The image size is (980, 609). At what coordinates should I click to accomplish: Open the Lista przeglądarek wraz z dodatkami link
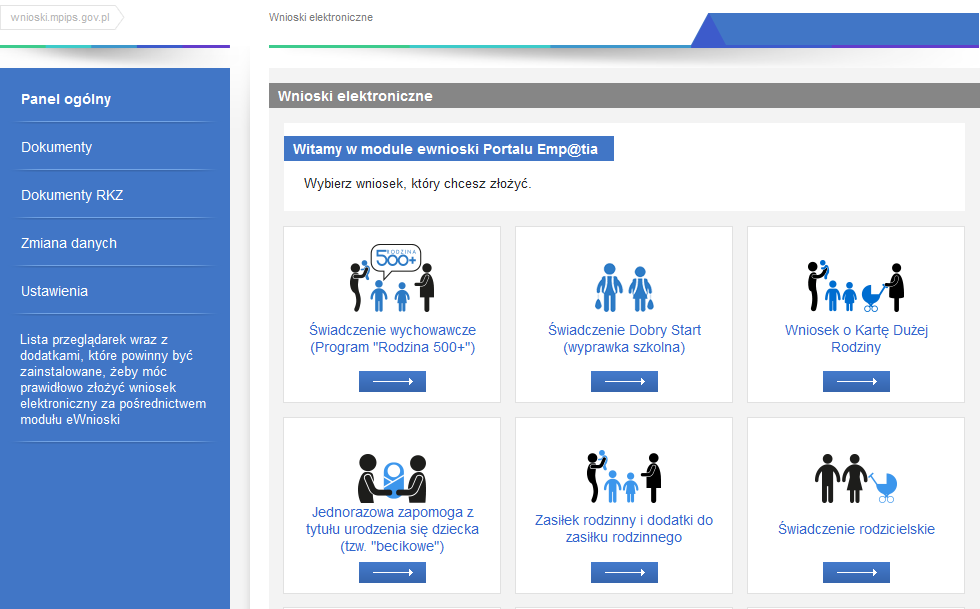point(113,380)
